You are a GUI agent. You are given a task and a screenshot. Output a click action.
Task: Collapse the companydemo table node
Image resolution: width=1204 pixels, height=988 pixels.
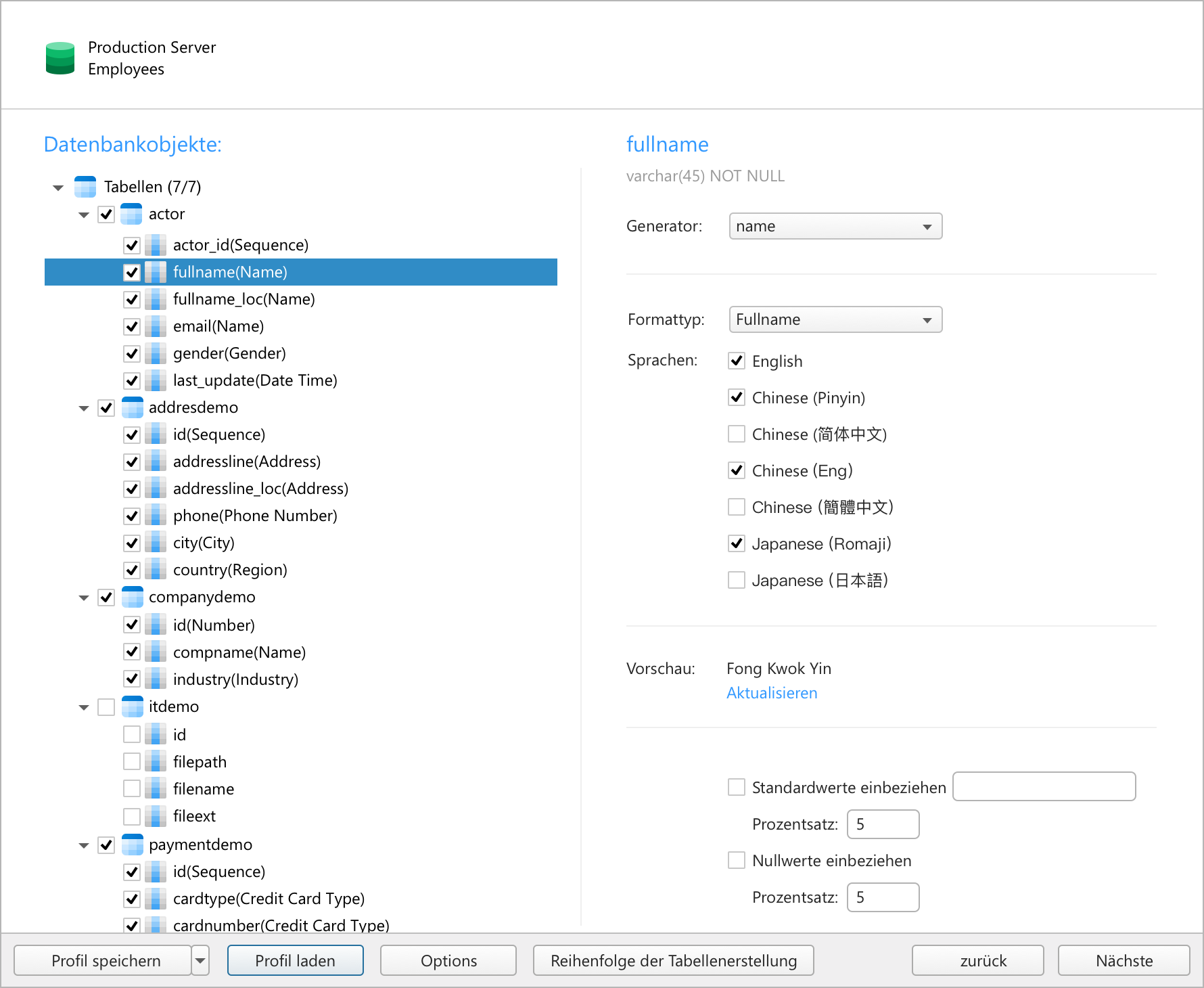84,598
